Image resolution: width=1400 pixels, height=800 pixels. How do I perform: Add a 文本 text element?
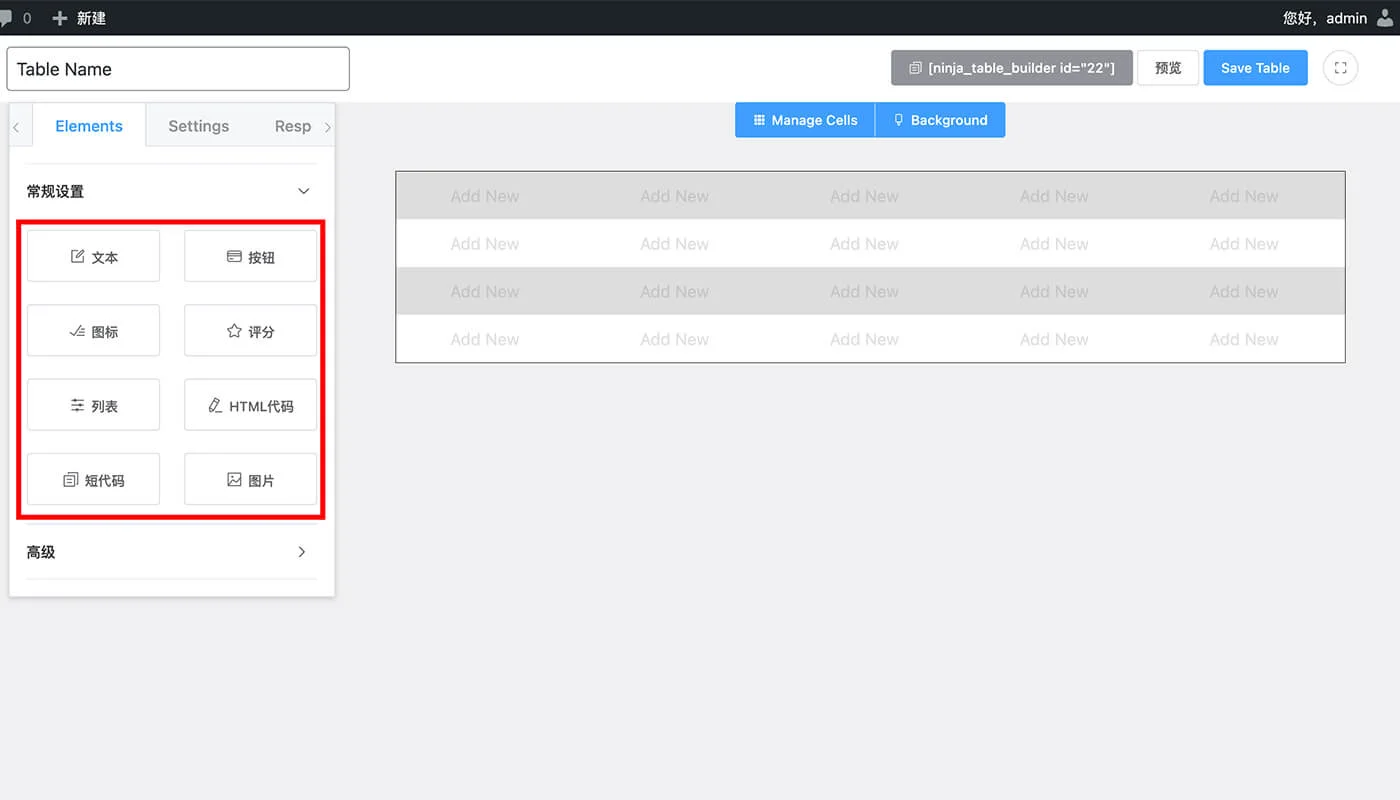pos(93,257)
